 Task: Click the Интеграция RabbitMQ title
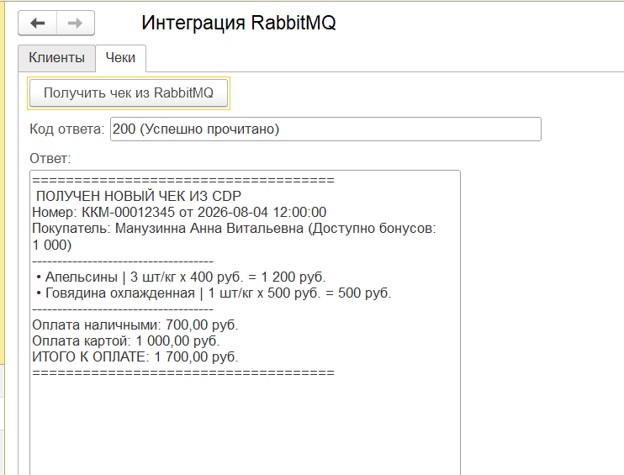coord(239,23)
